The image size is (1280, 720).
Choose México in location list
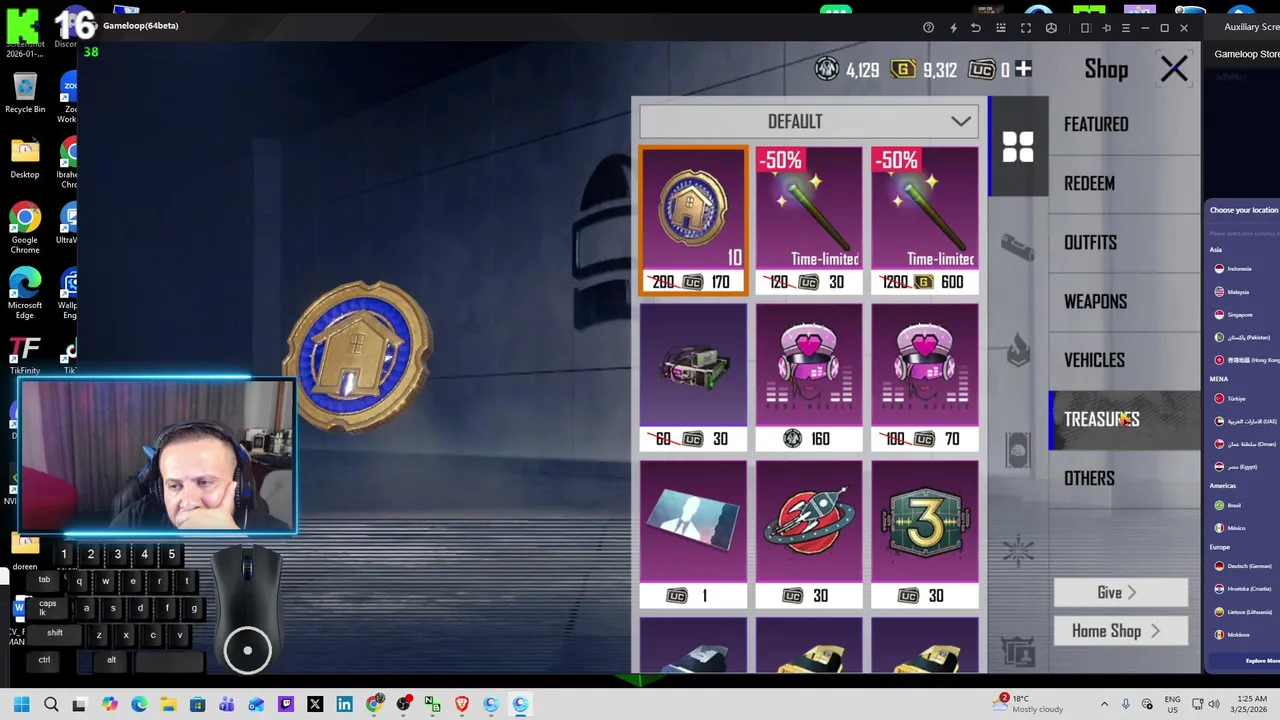[x=1236, y=528]
